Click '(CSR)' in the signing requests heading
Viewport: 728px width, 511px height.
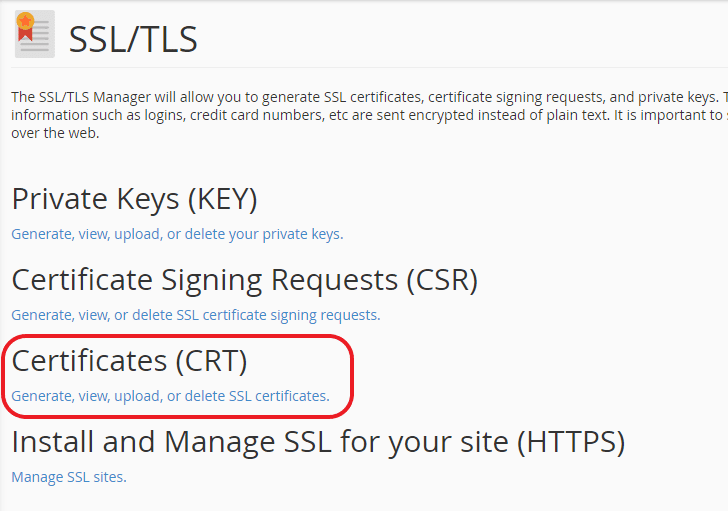(441, 280)
